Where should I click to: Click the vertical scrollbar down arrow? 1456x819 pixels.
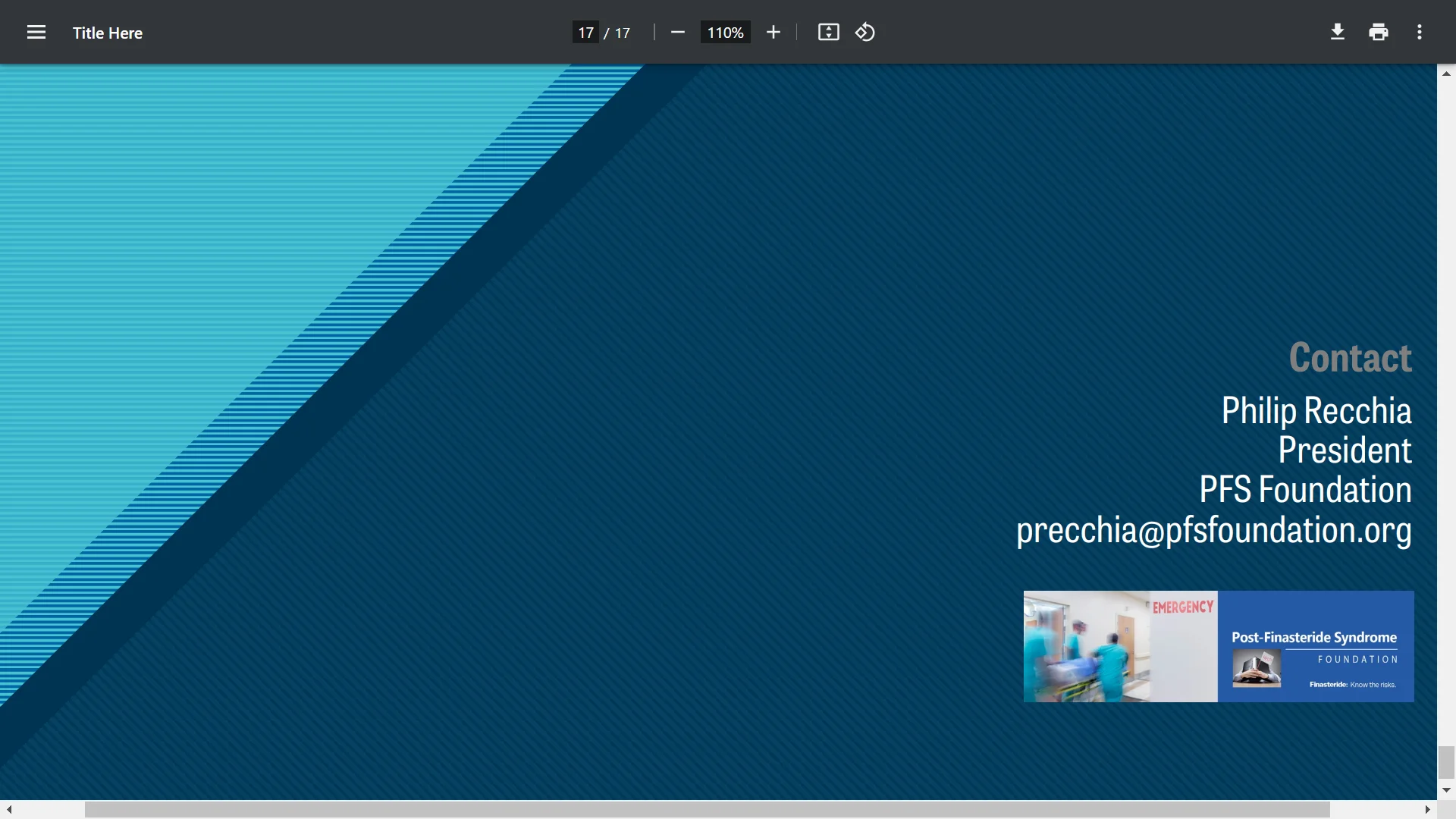pyautogui.click(x=1446, y=790)
